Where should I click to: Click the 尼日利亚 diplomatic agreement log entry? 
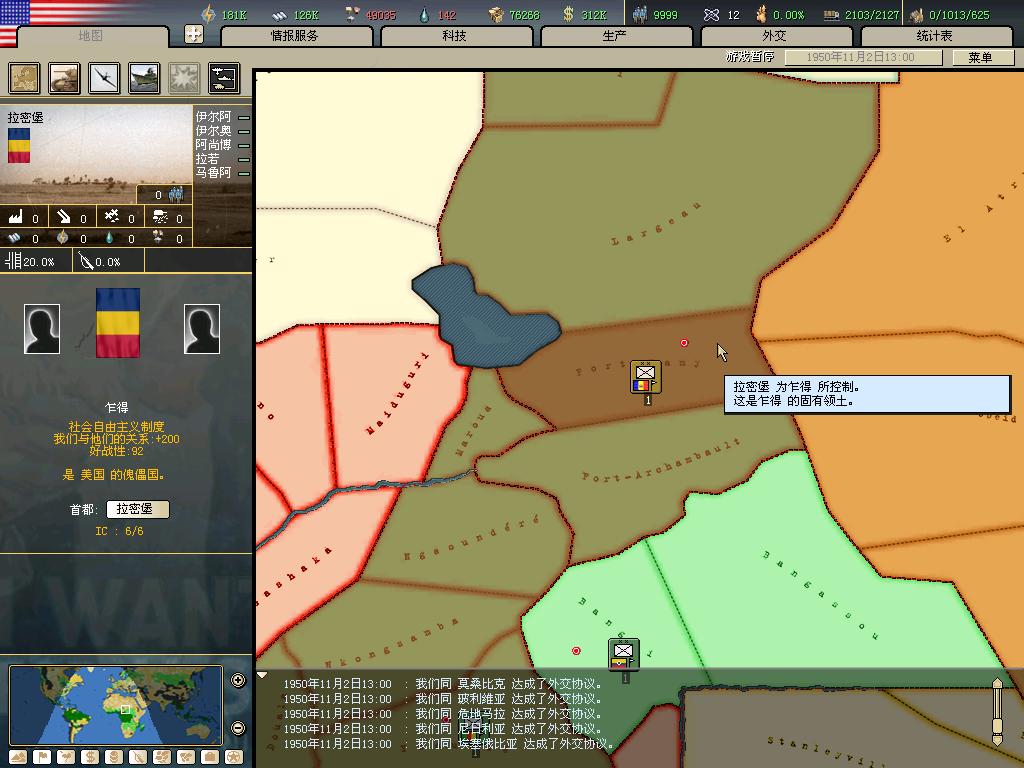[443, 729]
